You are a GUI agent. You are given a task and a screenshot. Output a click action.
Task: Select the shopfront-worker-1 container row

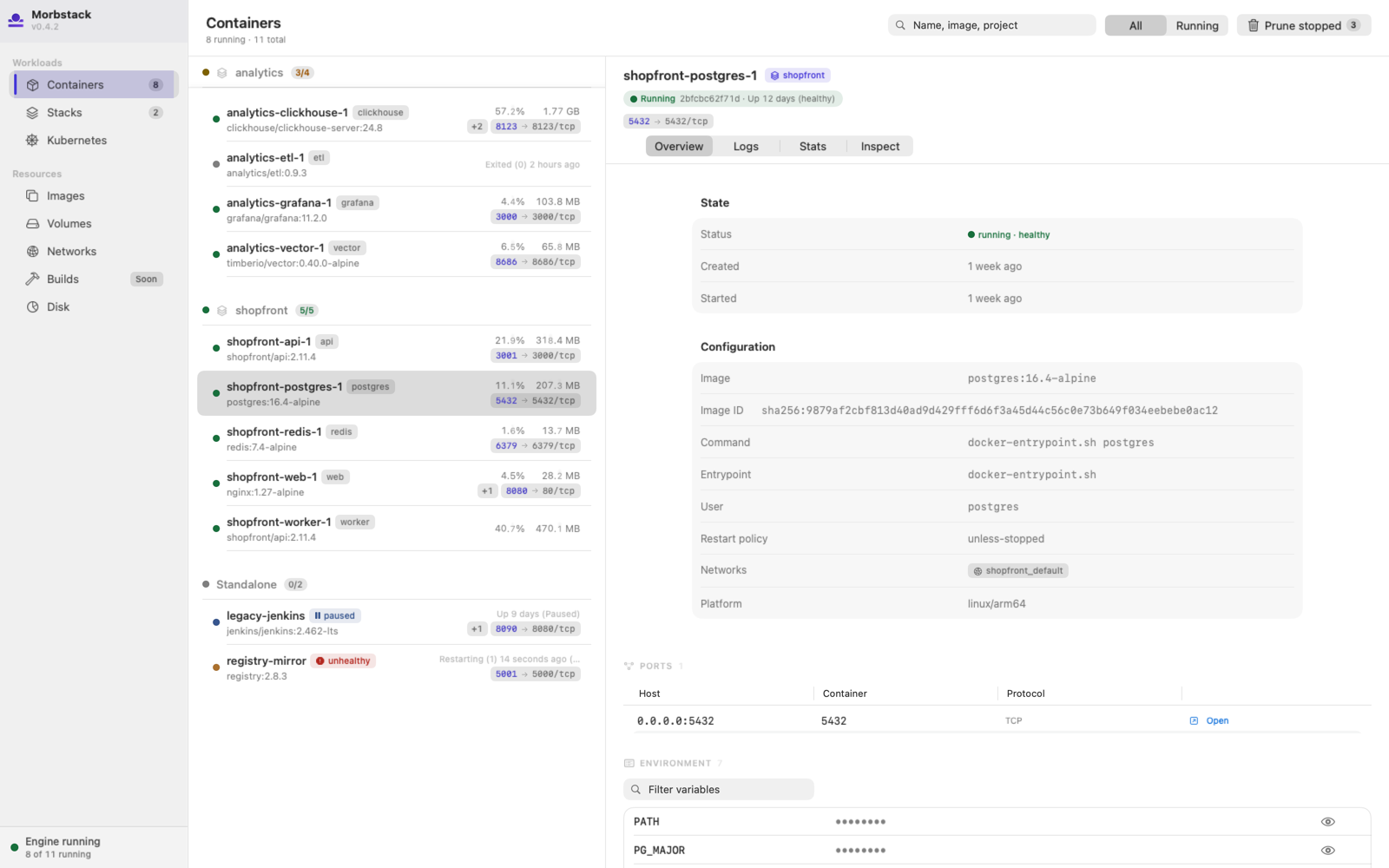397,529
